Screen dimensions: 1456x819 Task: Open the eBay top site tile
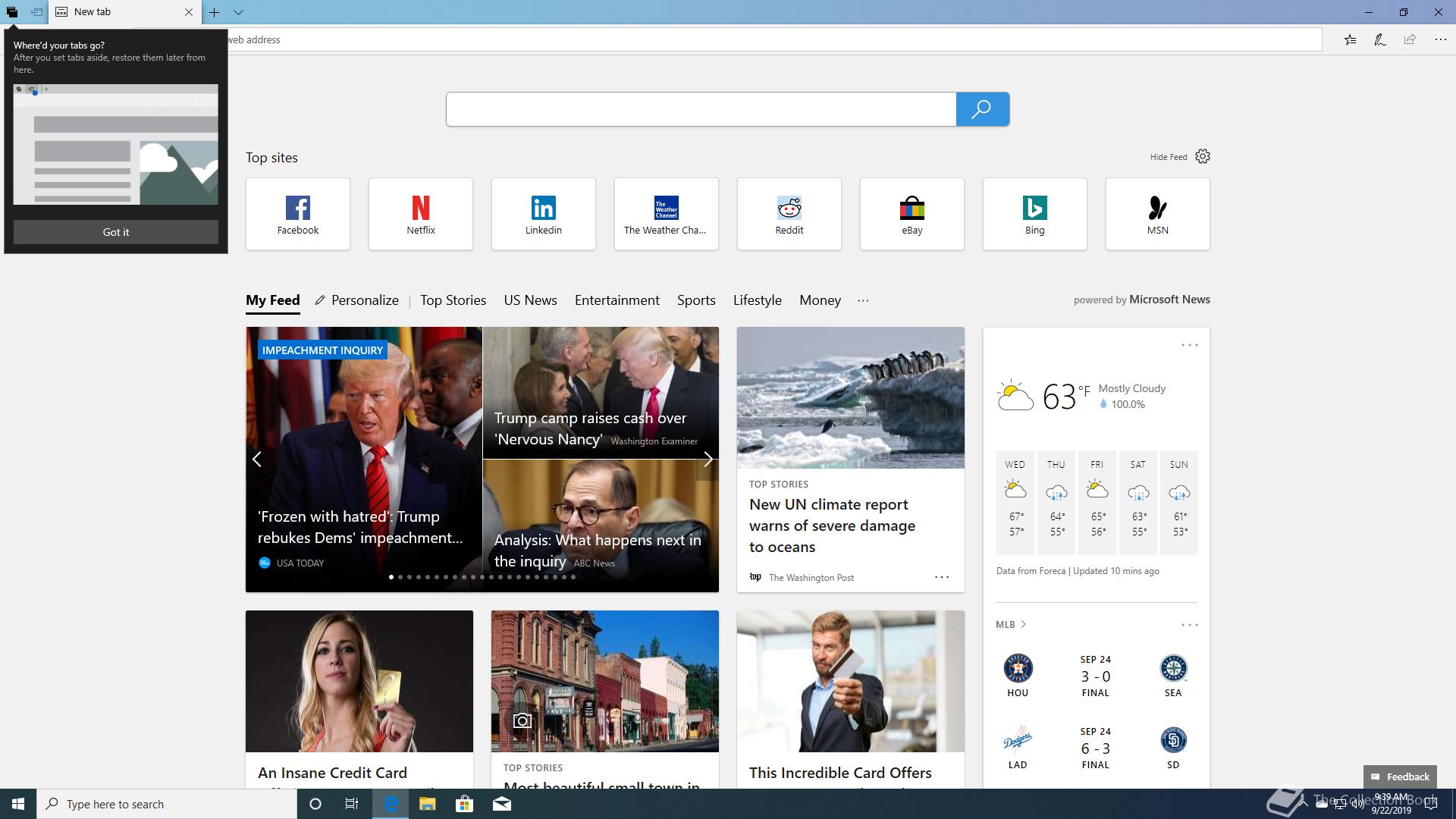tap(912, 214)
